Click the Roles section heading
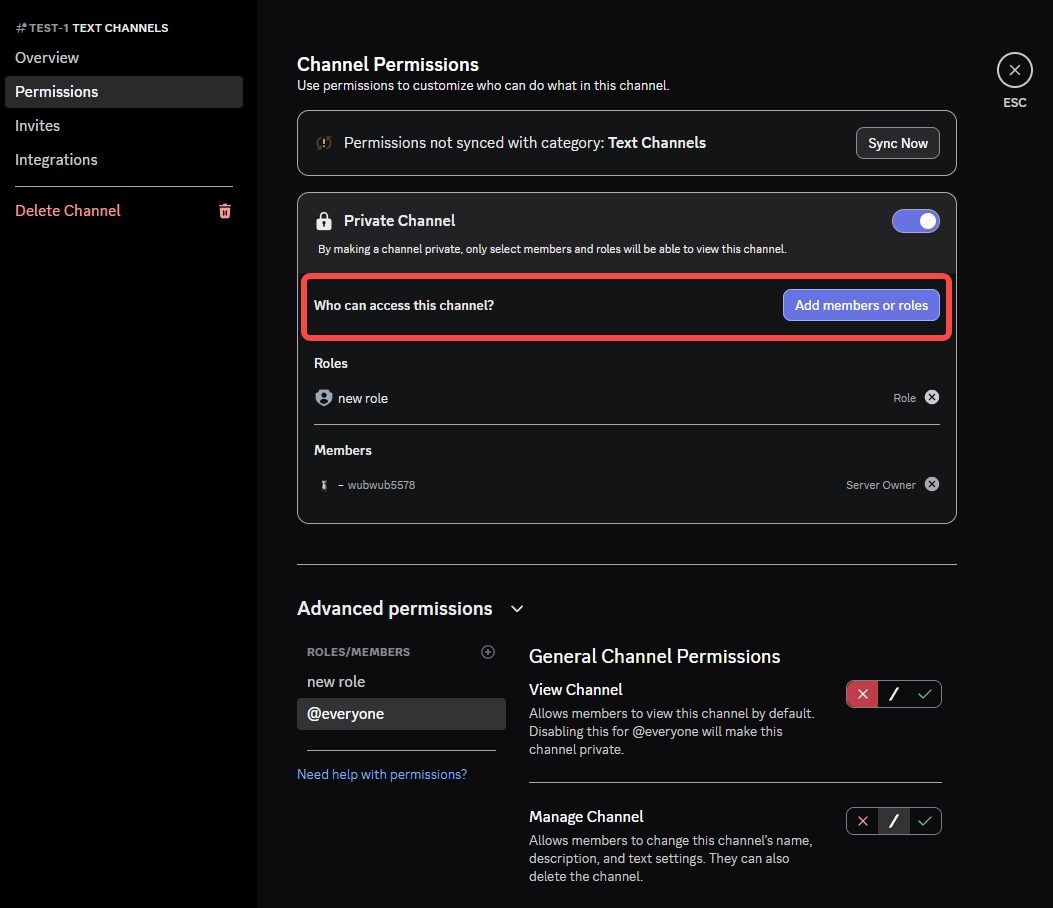Screen dimensions: 1053x908 click(330, 363)
